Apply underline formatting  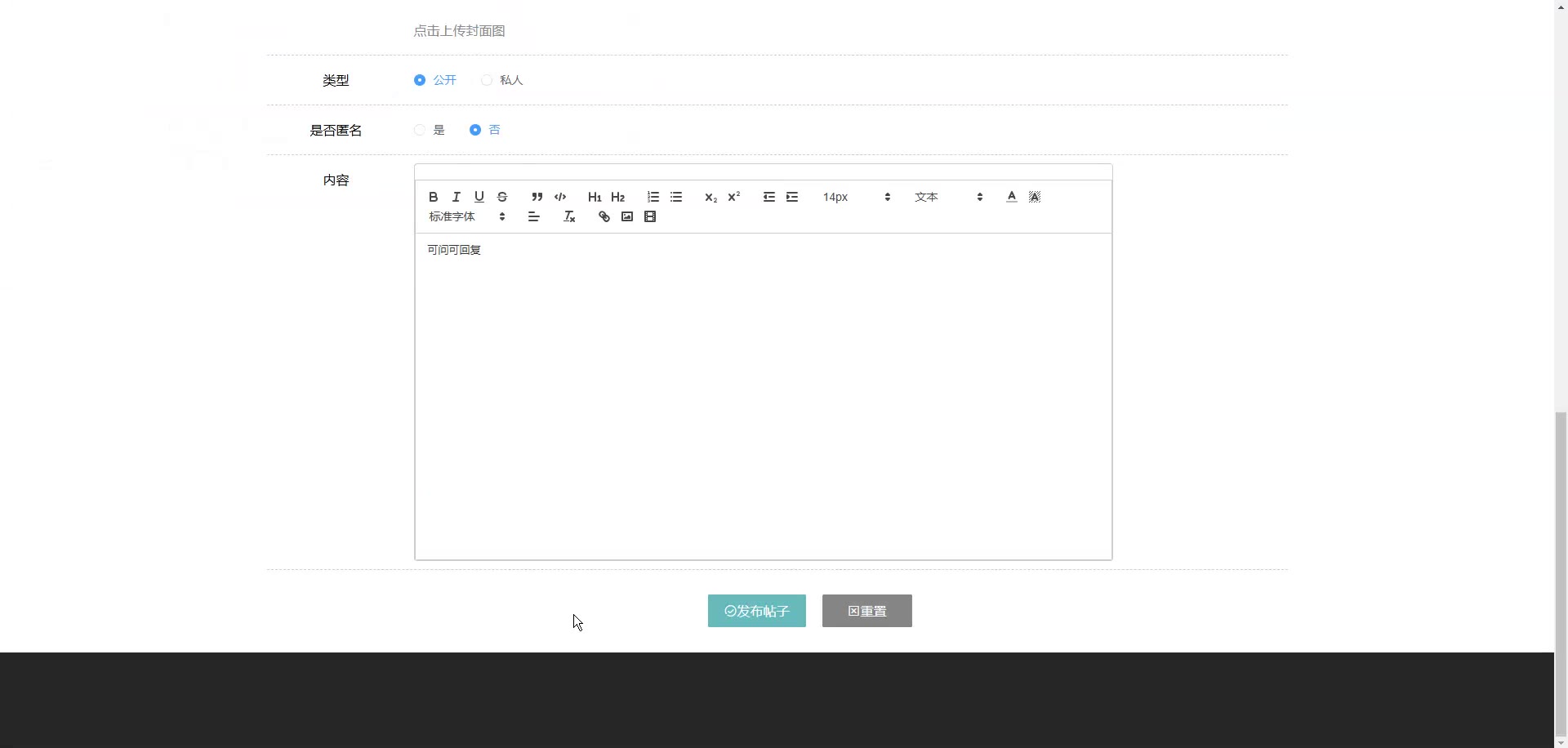[479, 197]
